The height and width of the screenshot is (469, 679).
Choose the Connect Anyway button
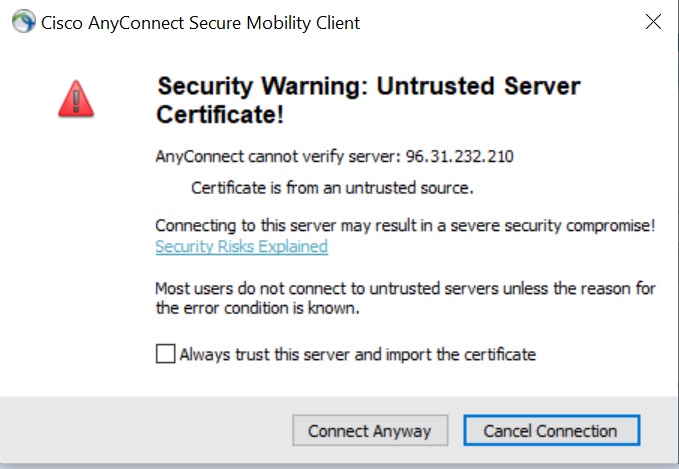(370, 430)
